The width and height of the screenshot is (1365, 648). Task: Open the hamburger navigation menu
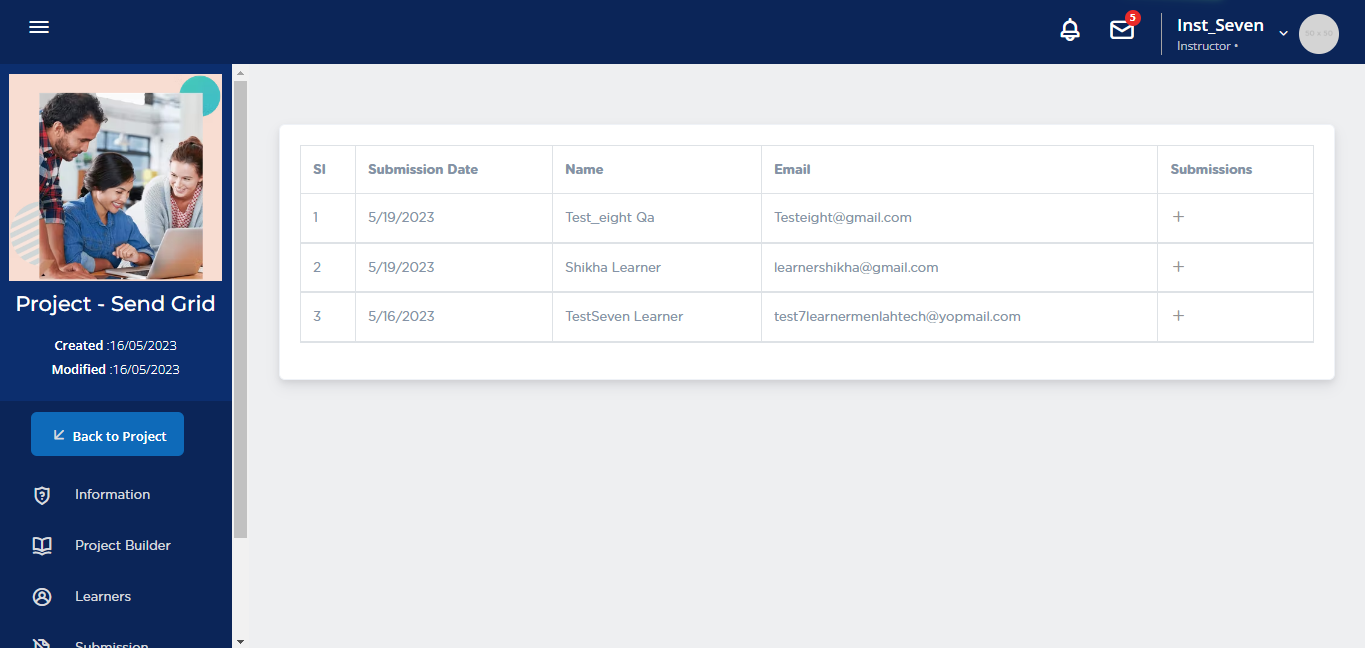(39, 28)
